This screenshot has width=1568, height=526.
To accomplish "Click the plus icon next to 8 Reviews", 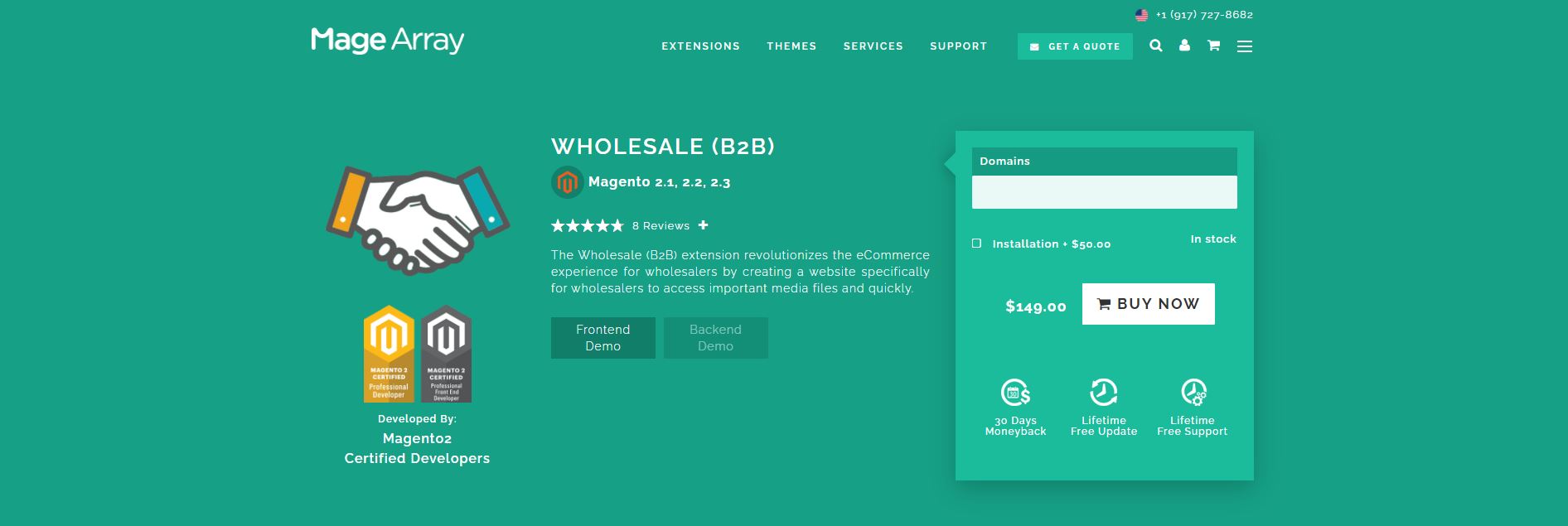I will click(703, 225).
